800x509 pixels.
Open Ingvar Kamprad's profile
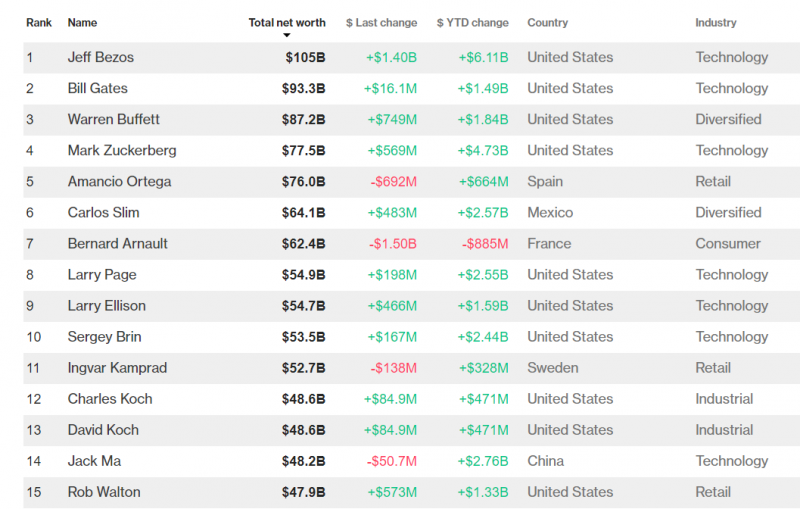point(117,367)
